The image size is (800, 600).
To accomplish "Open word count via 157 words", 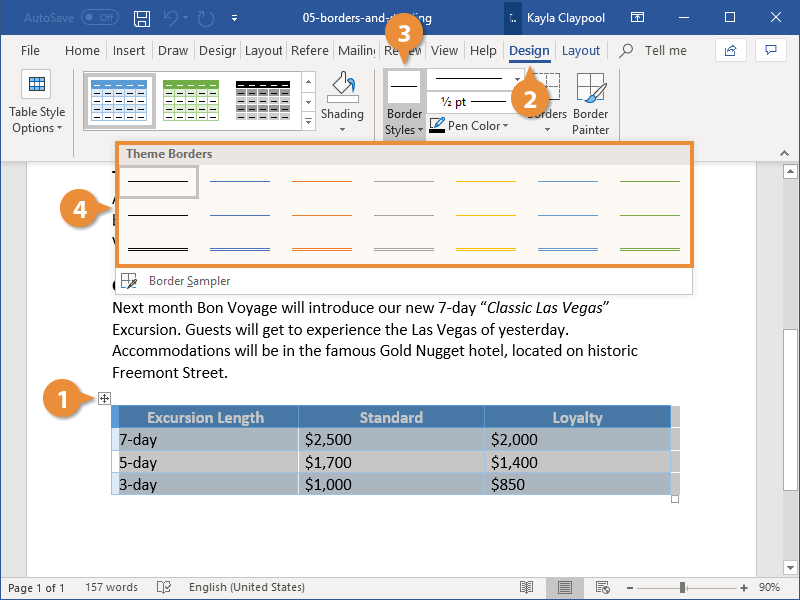I will click(x=111, y=587).
